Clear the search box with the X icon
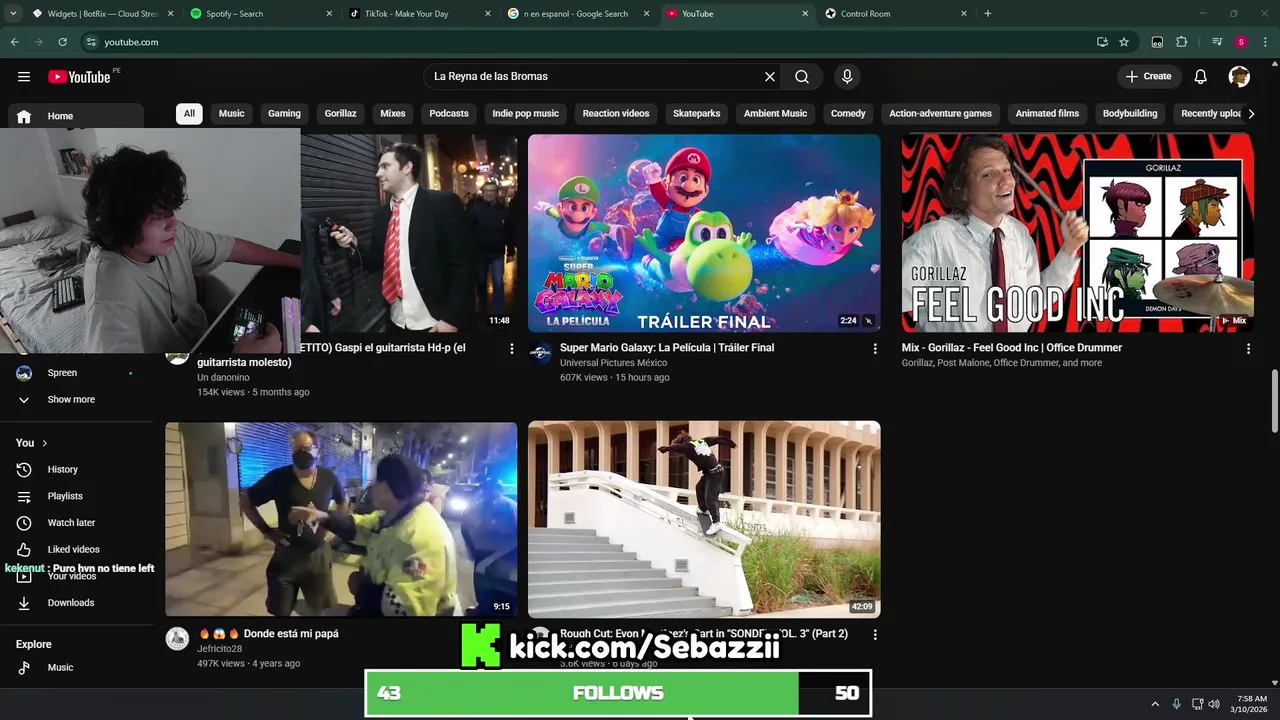1280x720 pixels. click(x=770, y=76)
